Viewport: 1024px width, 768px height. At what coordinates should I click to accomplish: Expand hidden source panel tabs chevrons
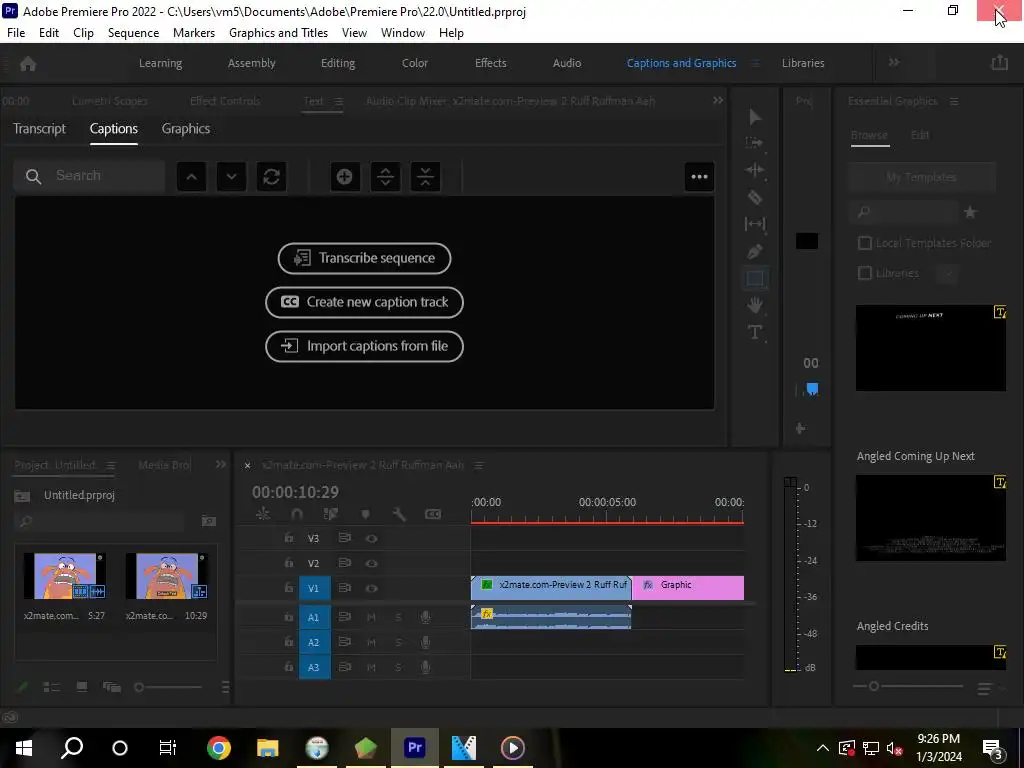tap(718, 100)
